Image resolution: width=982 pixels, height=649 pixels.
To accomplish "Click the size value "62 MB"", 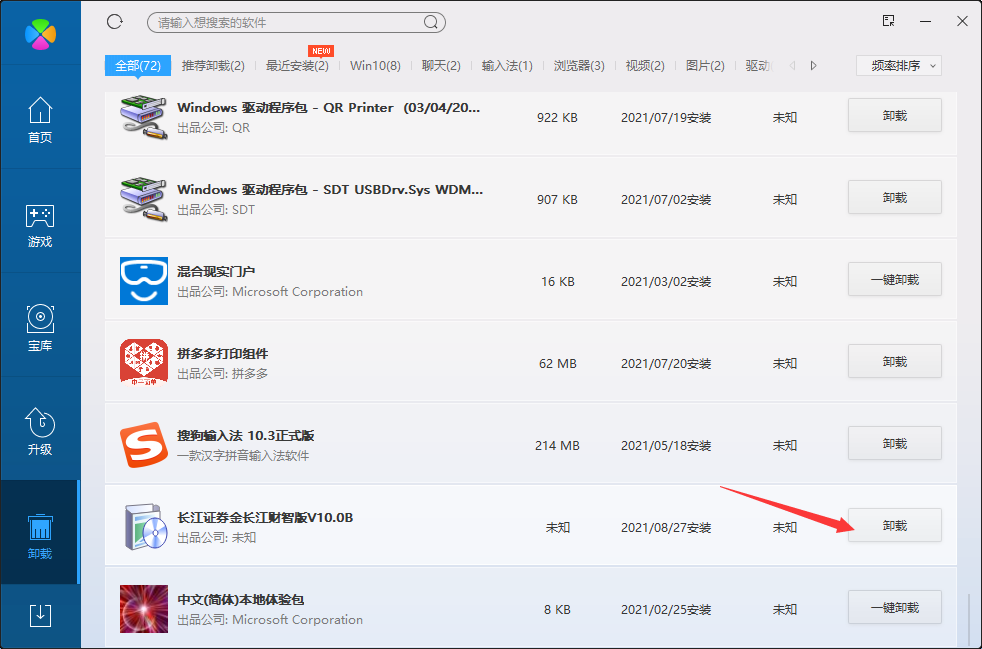I will [557, 363].
